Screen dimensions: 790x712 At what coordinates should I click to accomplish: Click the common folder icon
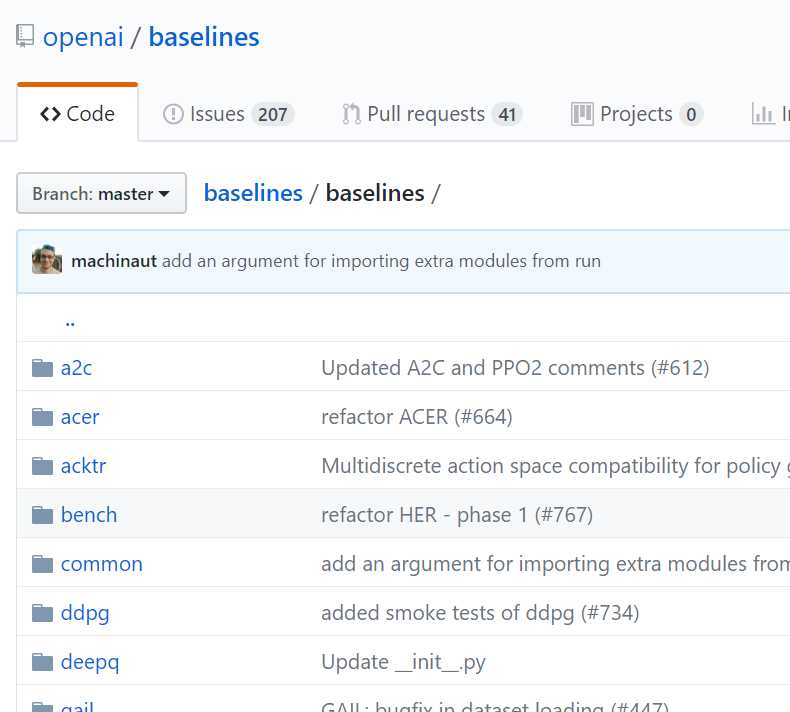click(42, 564)
